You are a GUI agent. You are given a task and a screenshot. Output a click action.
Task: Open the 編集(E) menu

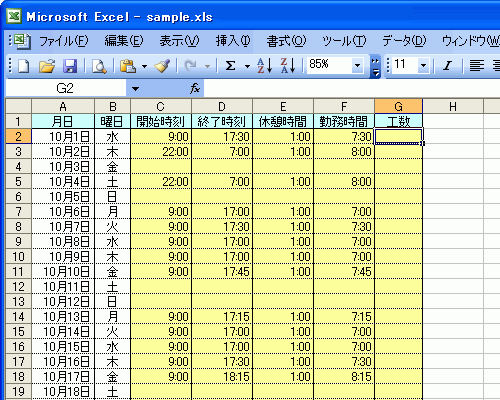[124, 41]
